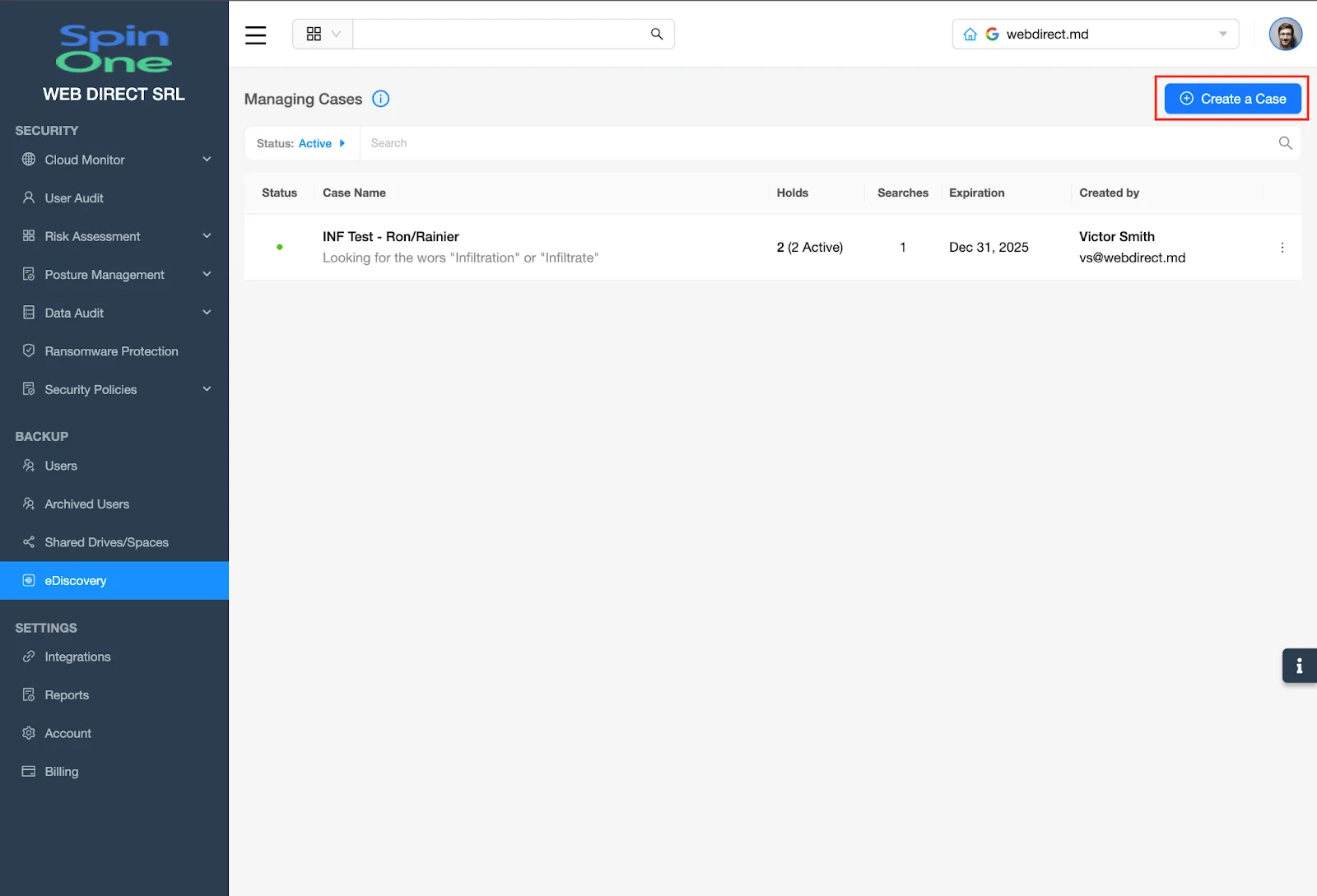
Task: Switch to the eDiscovery tab
Action: (x=76, y=580)
